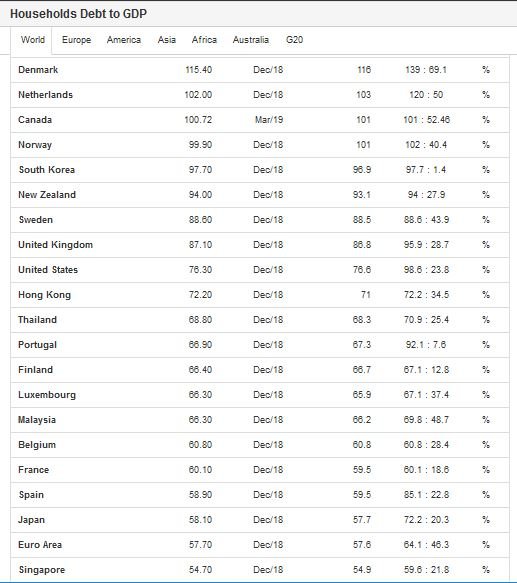The height and width of the screenshot is (583, 517).
Task: Click the United States link
Action: click(x=48, y=270)
